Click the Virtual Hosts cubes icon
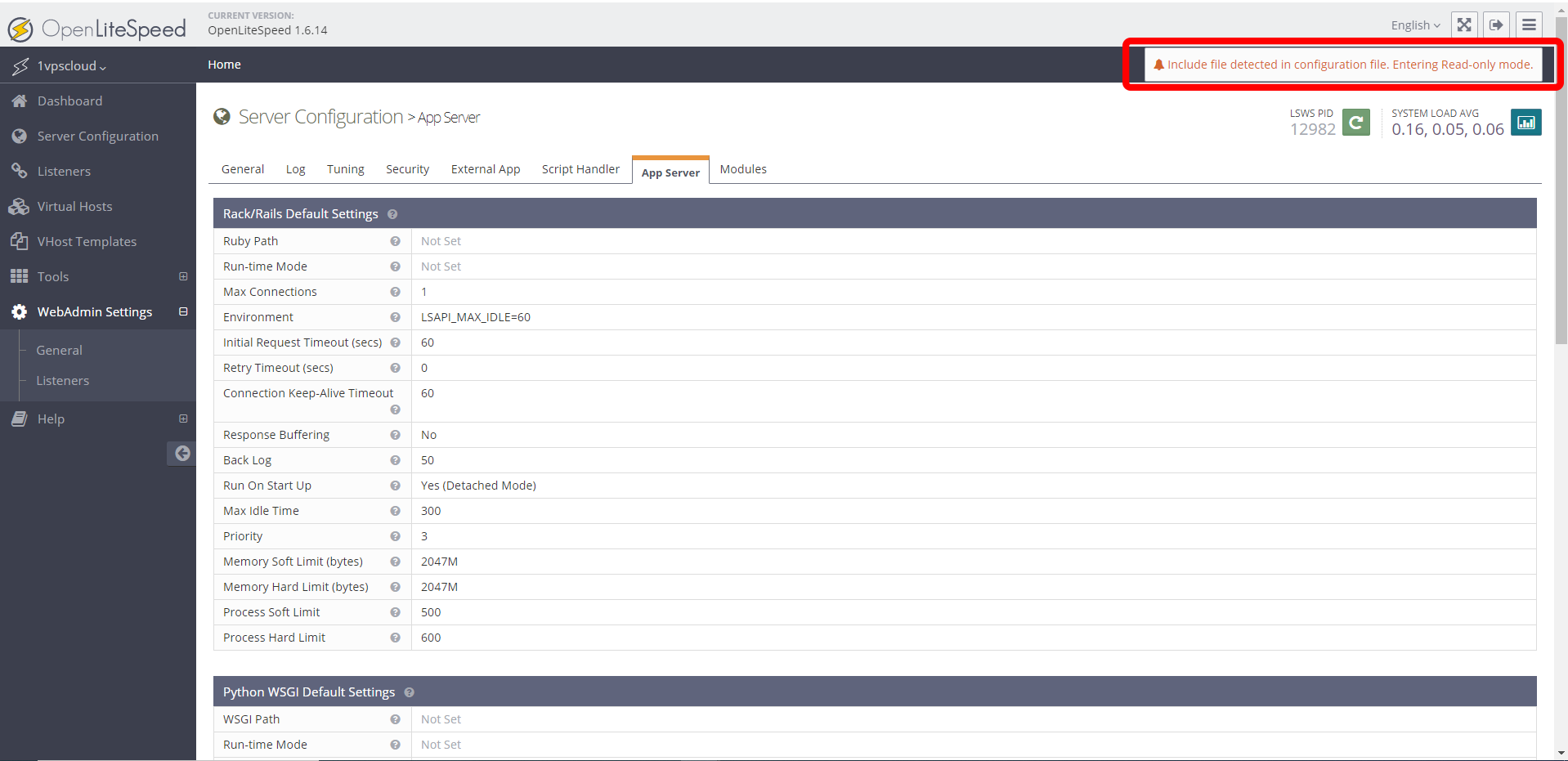Viewport: 1568px width, 761px height. coord(19,206)
